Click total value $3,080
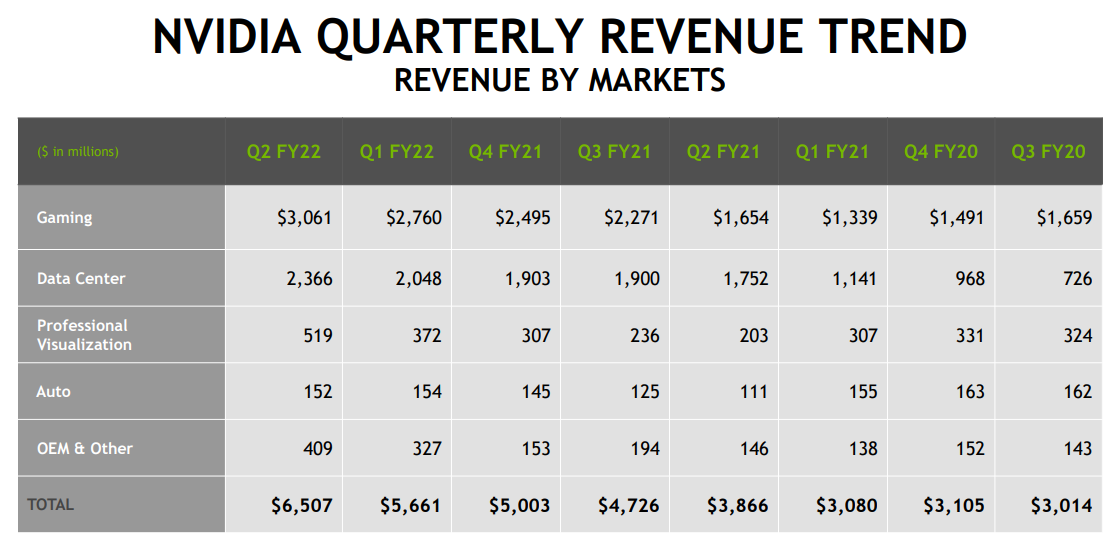The image size is (1115, 545). [847, 506]
